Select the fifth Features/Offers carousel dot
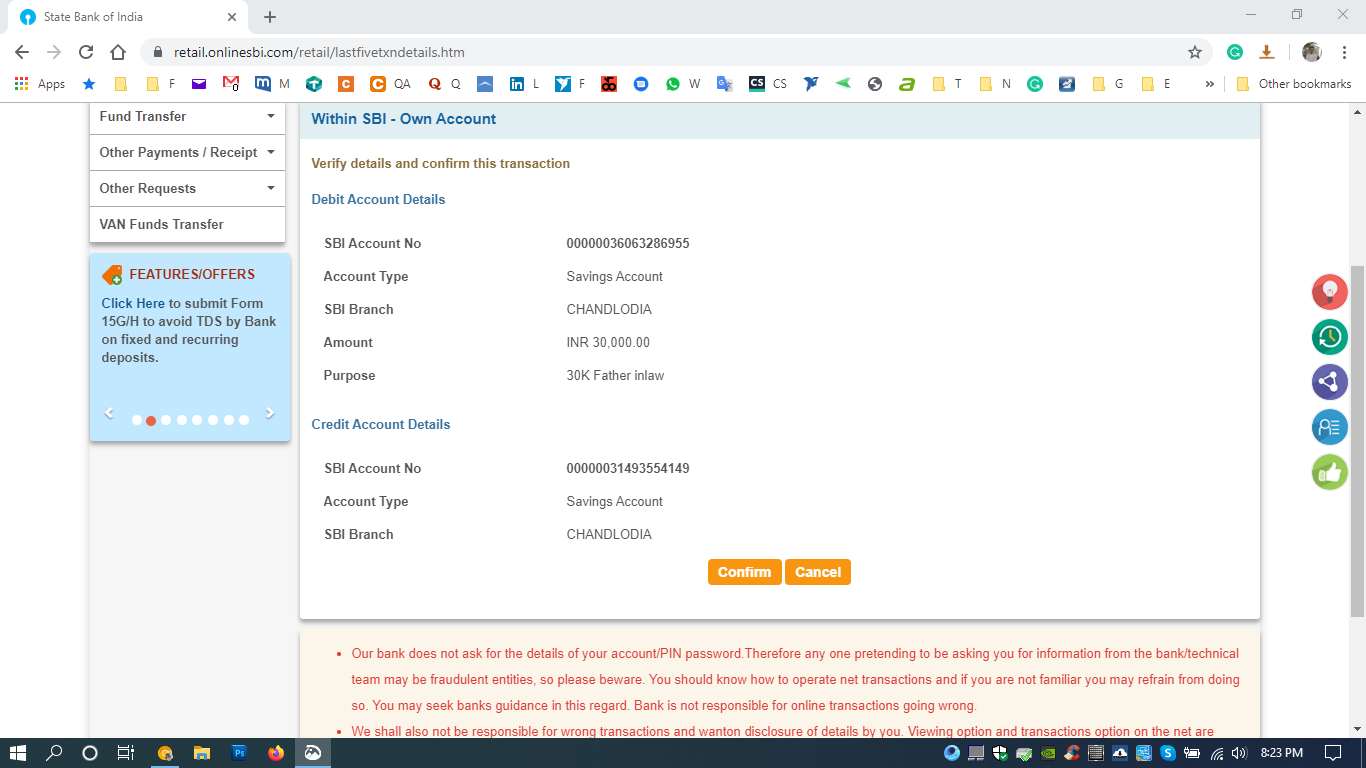The image size is (1366, 768). pos(197,420)
